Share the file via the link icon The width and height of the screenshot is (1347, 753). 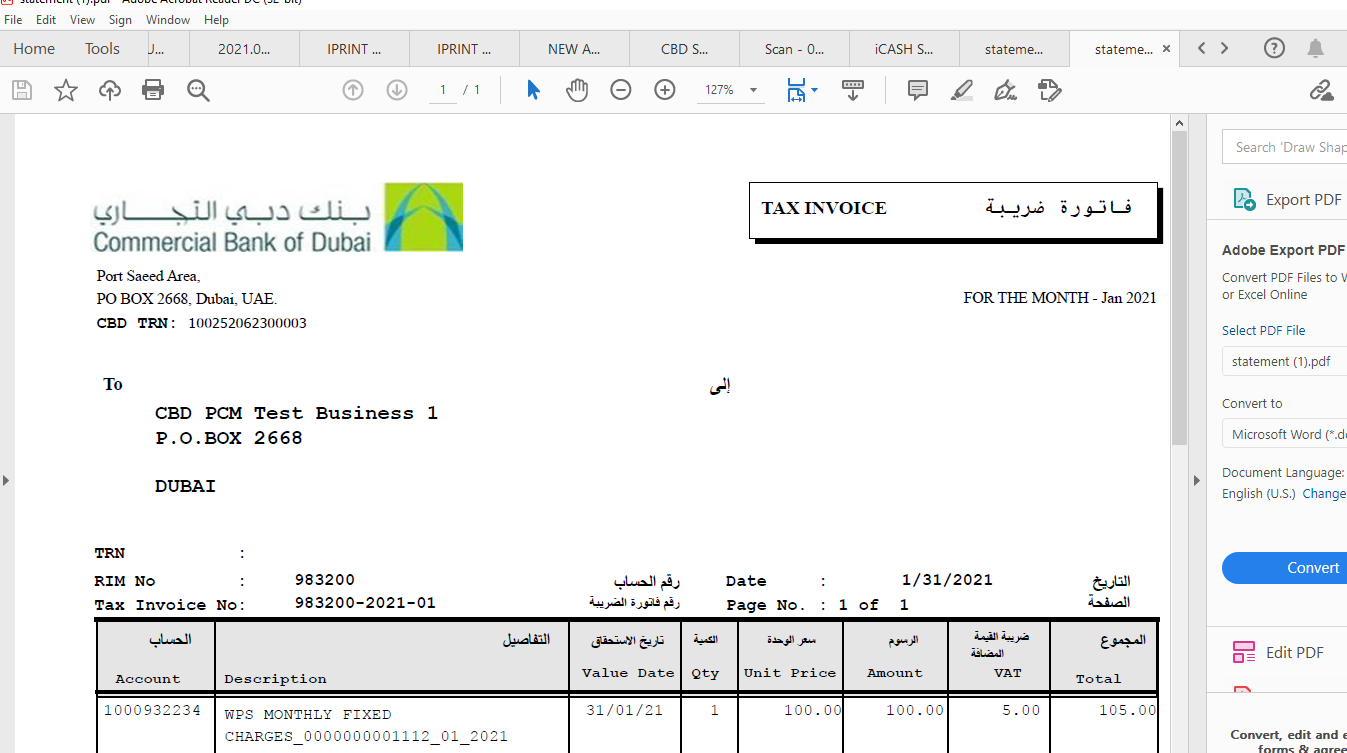pos(1322,90)
